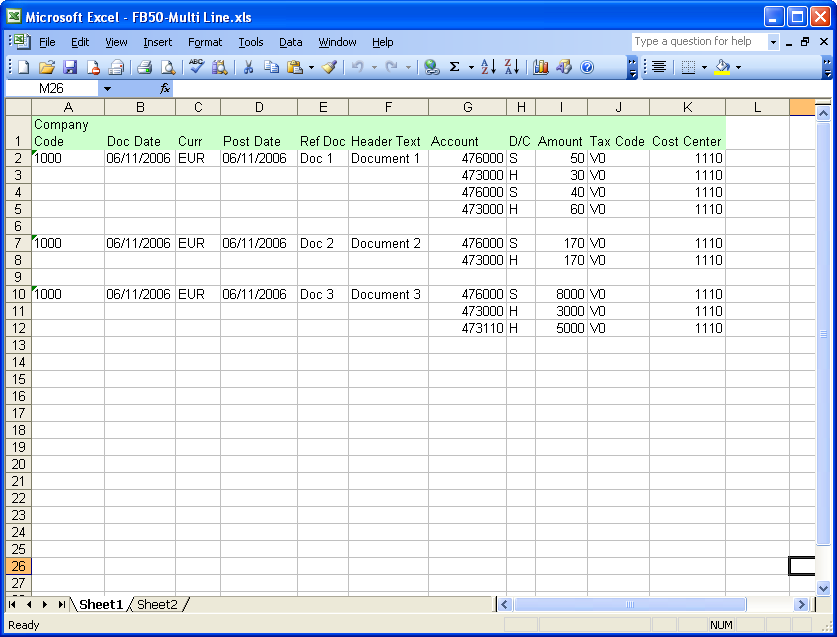Screen dimensions: 837x637
Task: Open the Chart Wizard icon
Action: pyautogui.click(x=541, y=67)
